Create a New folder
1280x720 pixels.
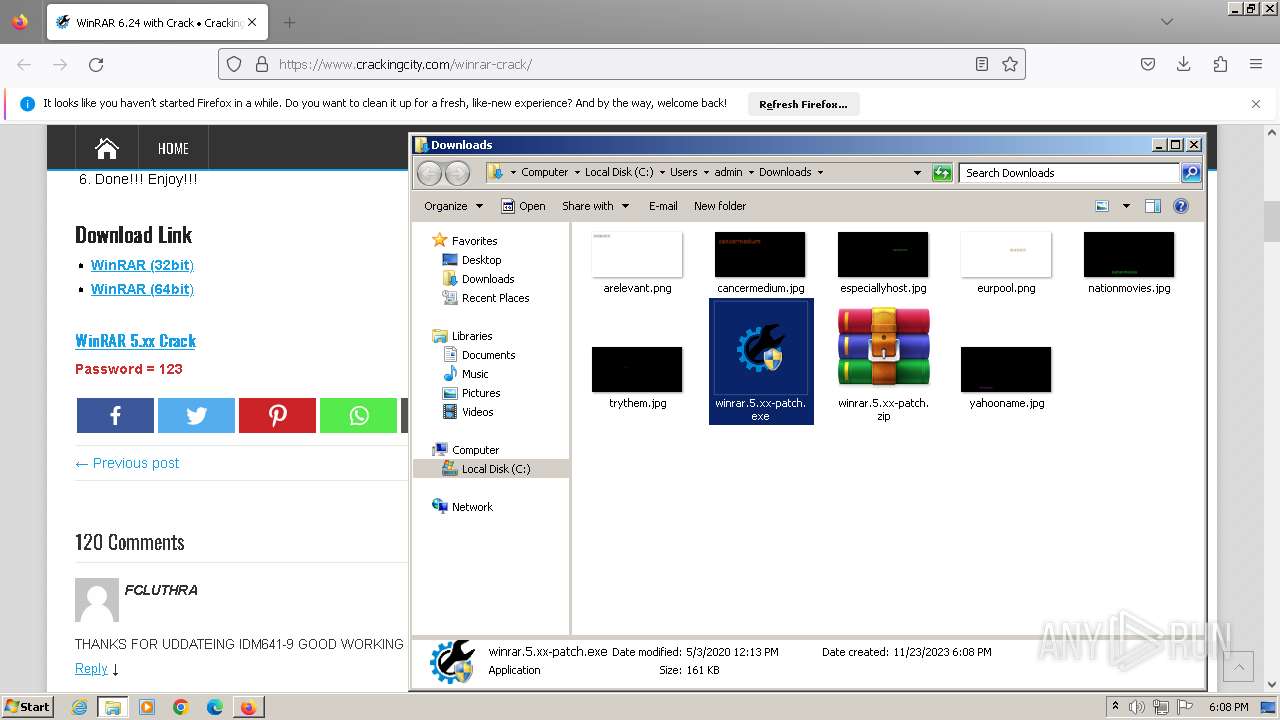720,206
